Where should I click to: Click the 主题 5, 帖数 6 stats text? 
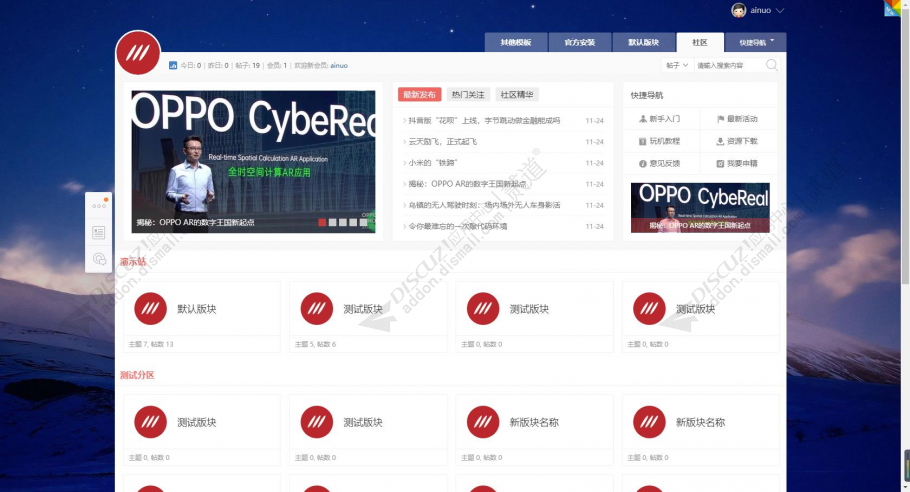[x=315, y=344]
